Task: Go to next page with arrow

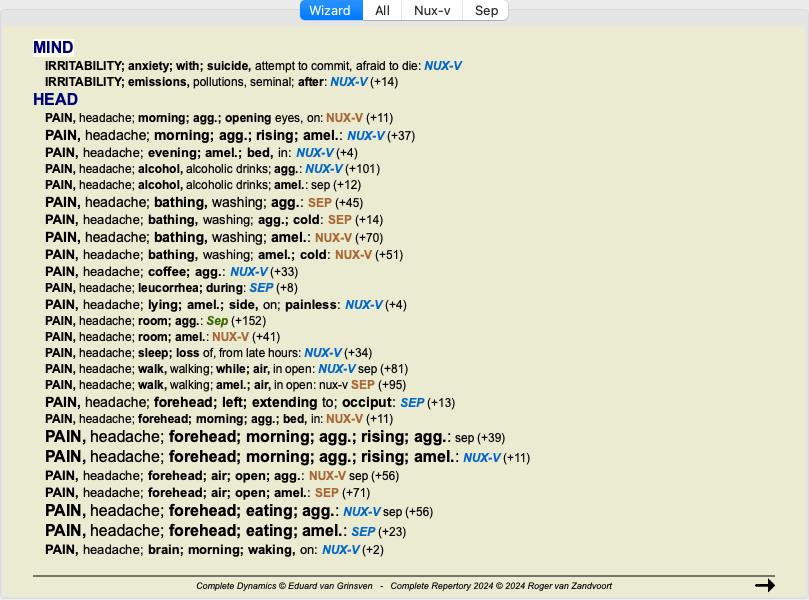Action: pos(765,585)
